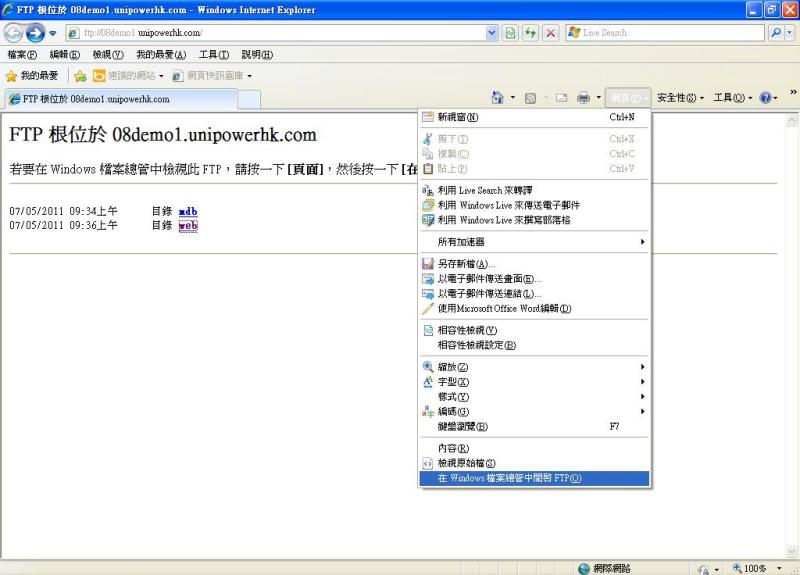The height and width of the screenshot is (575, 800).
Task: Open a new blank tab
Action: point(249,99)
